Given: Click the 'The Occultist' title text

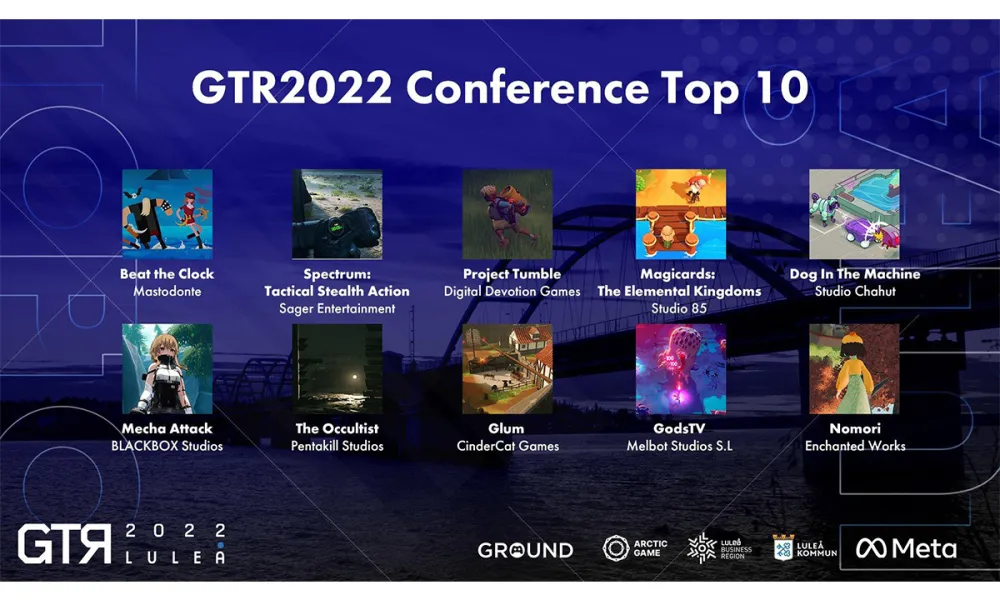Looking at the screenshot, I should click(337, 428).
